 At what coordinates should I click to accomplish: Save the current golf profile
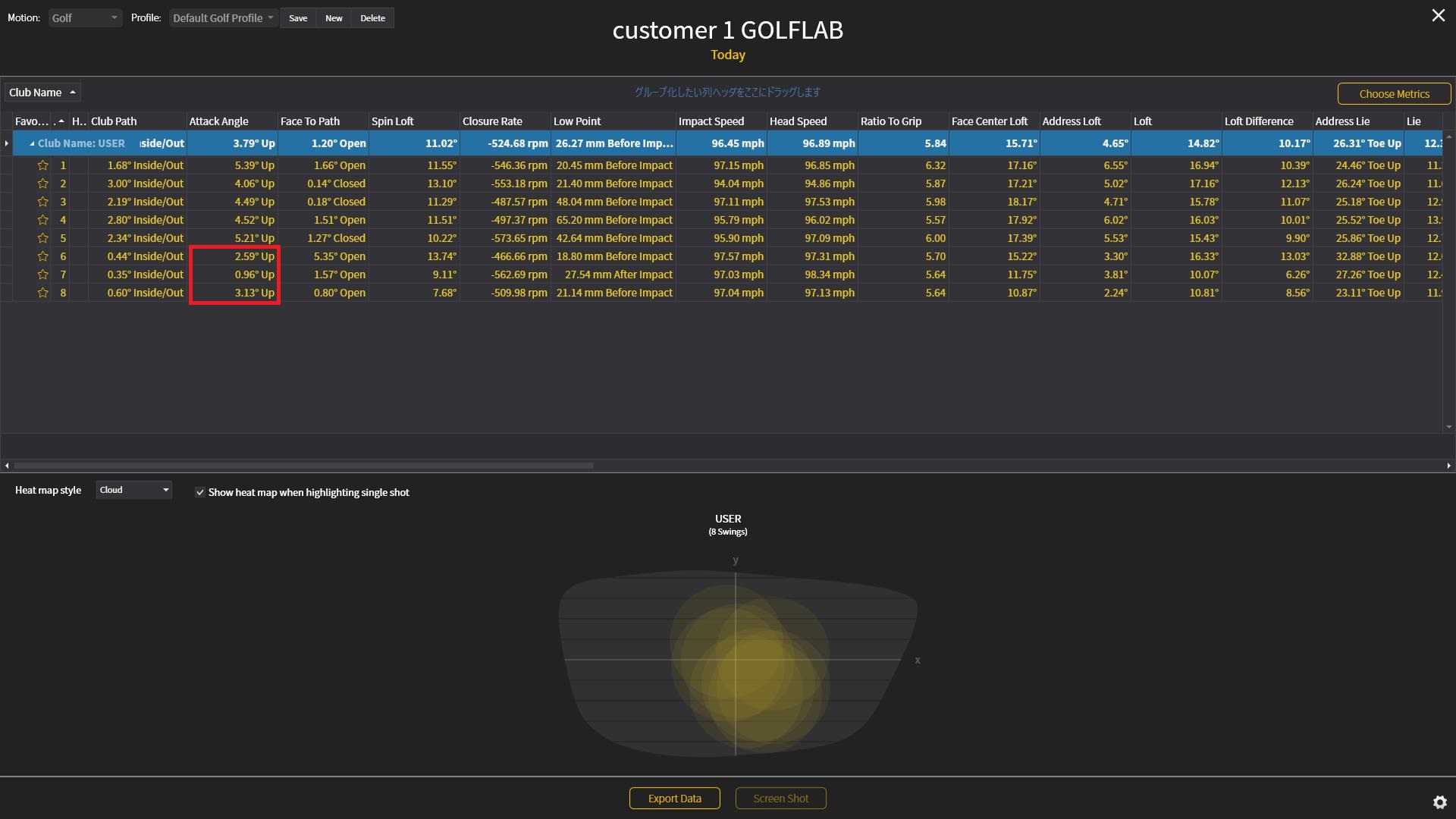click(298, 17)
